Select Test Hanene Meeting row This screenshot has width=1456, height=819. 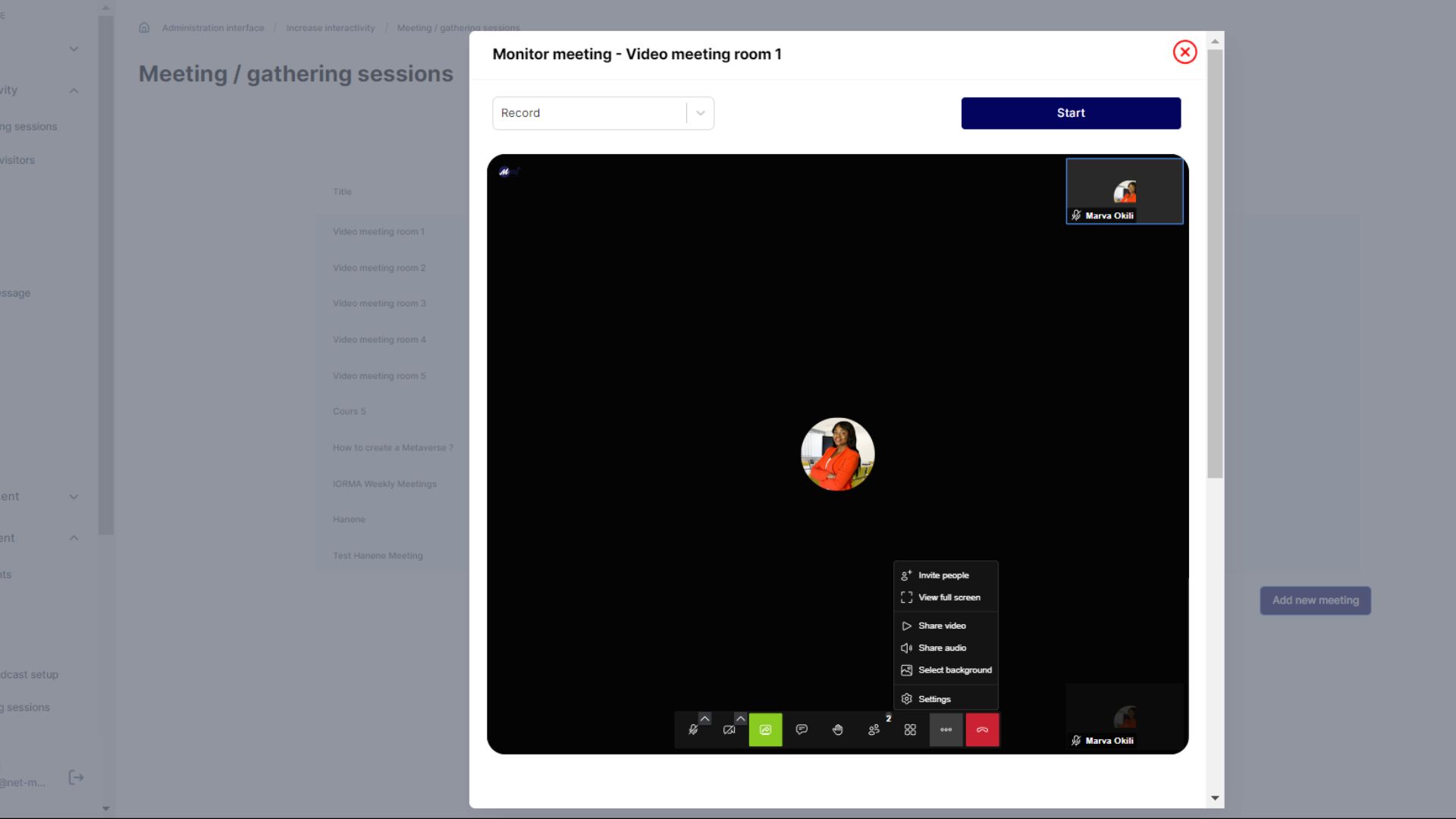[x=378, y=556]
